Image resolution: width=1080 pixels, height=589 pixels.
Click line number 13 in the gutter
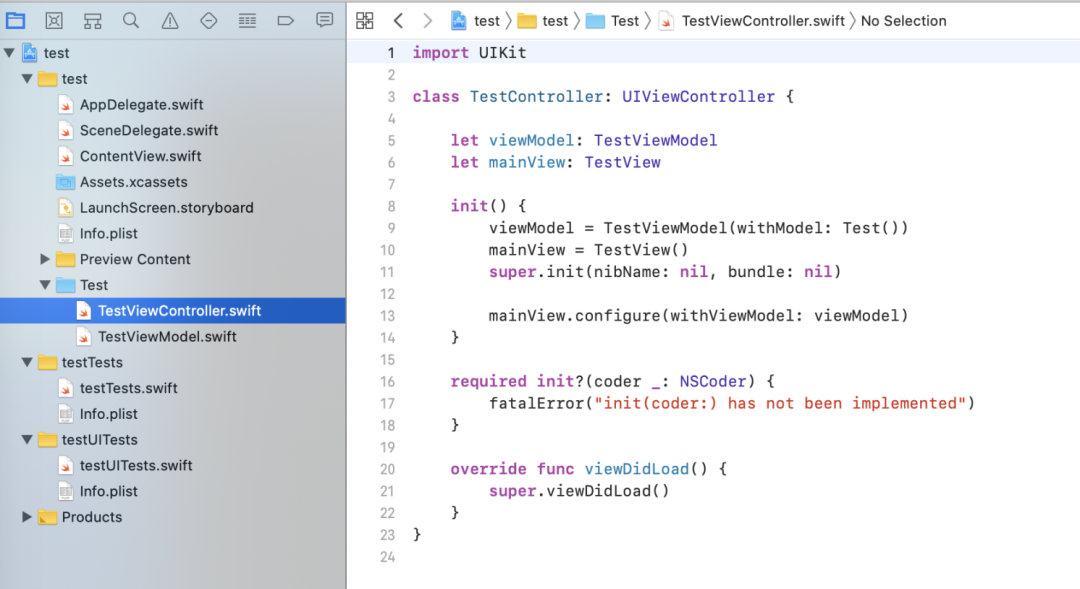388,316
